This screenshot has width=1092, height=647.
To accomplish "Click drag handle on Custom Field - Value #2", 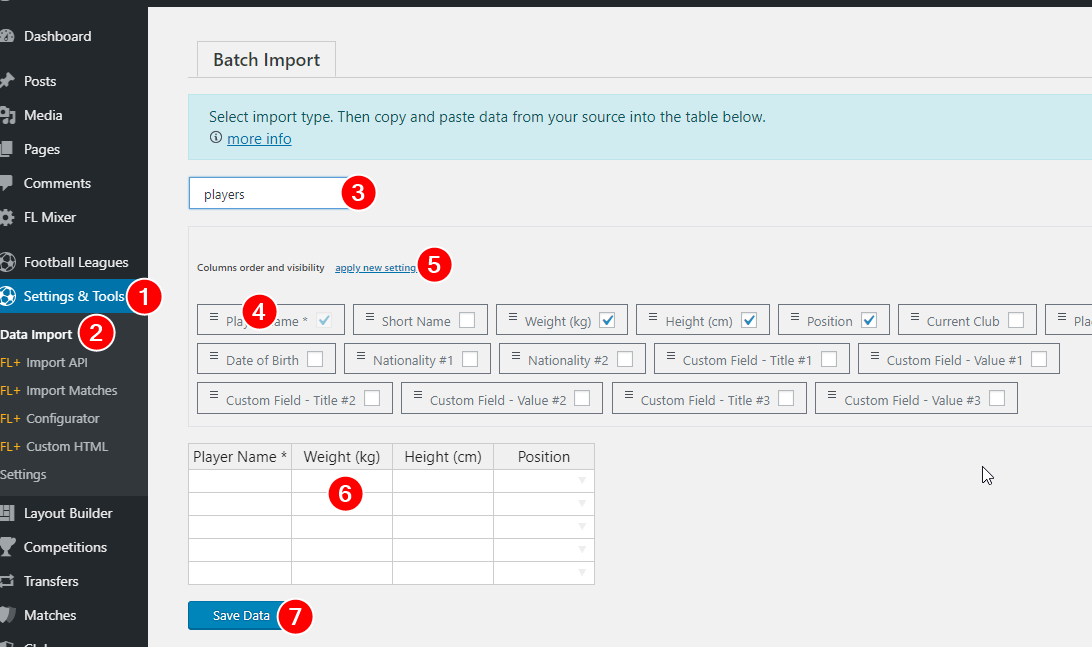I will [x=418, y=395].
